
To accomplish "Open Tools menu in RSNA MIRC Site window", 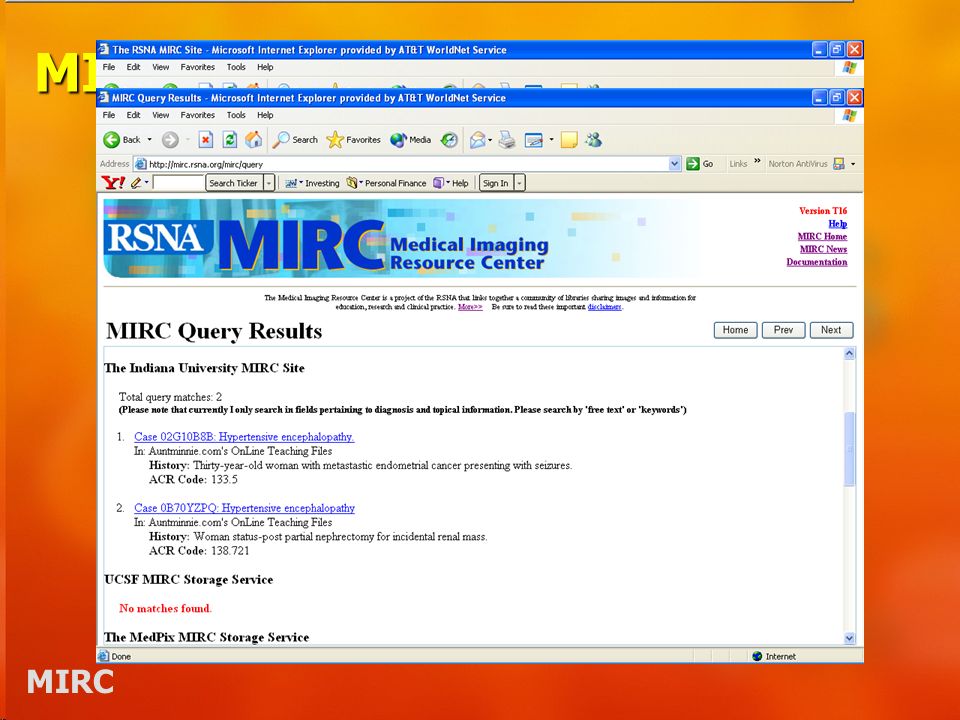I will 236,67.
